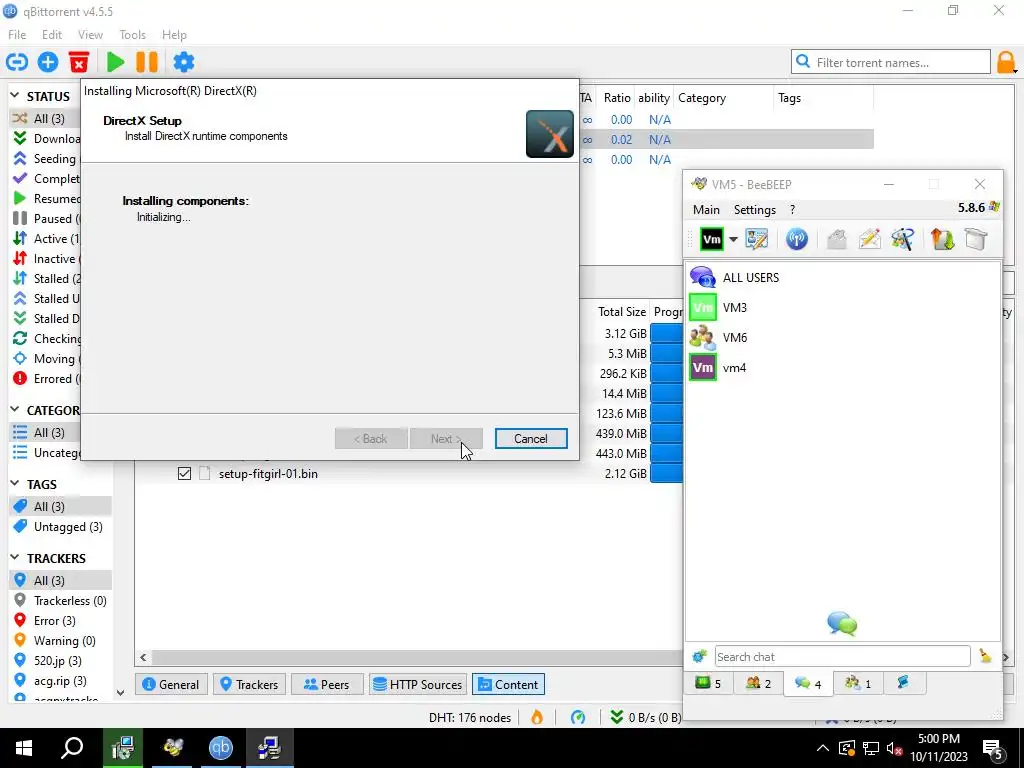Toggle checkbox for setup-fitgirl-01.bin
Screen dimensions: 1024x768
tap(184, 473)
